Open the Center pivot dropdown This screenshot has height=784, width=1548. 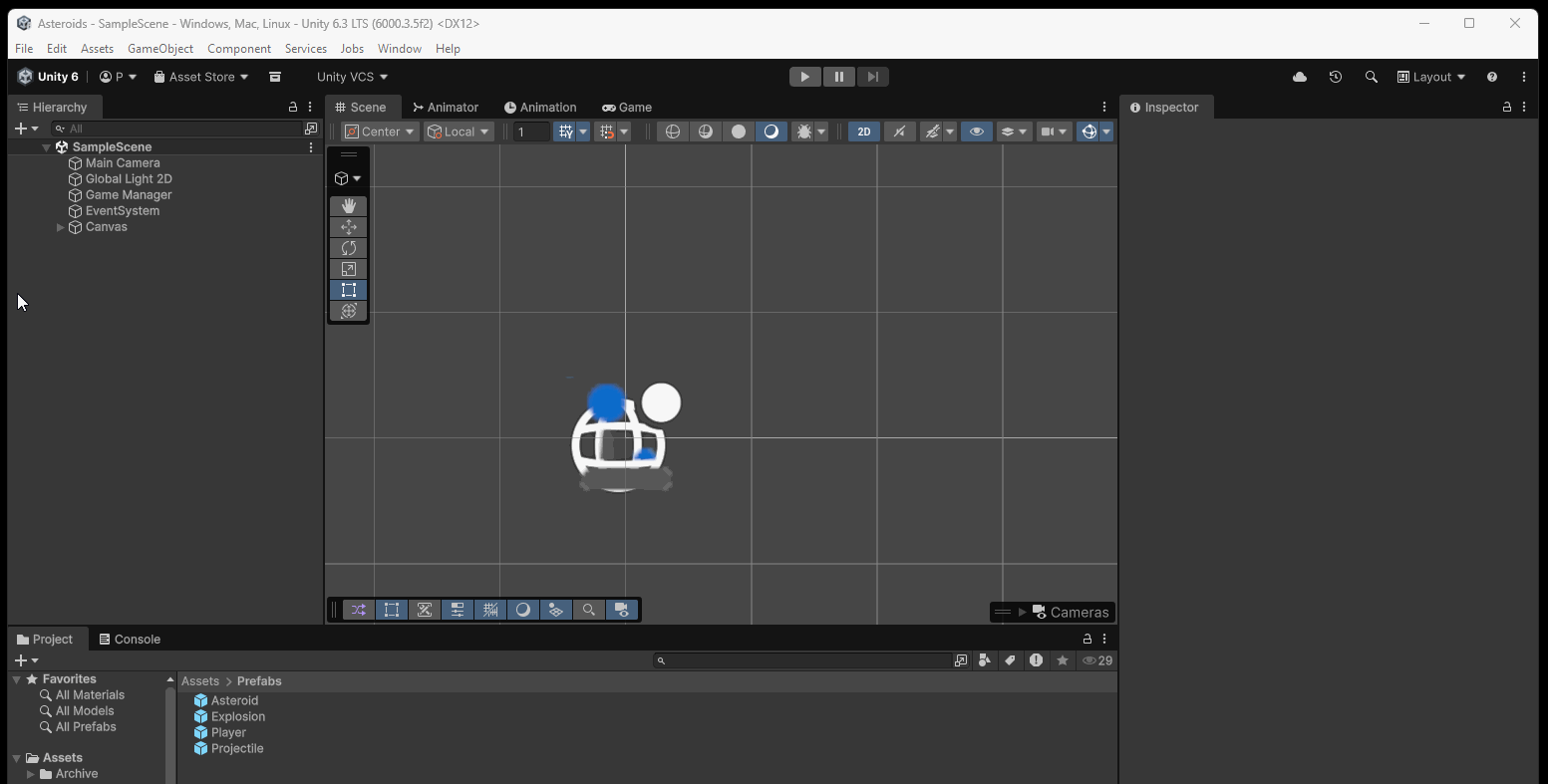(380, 131)
